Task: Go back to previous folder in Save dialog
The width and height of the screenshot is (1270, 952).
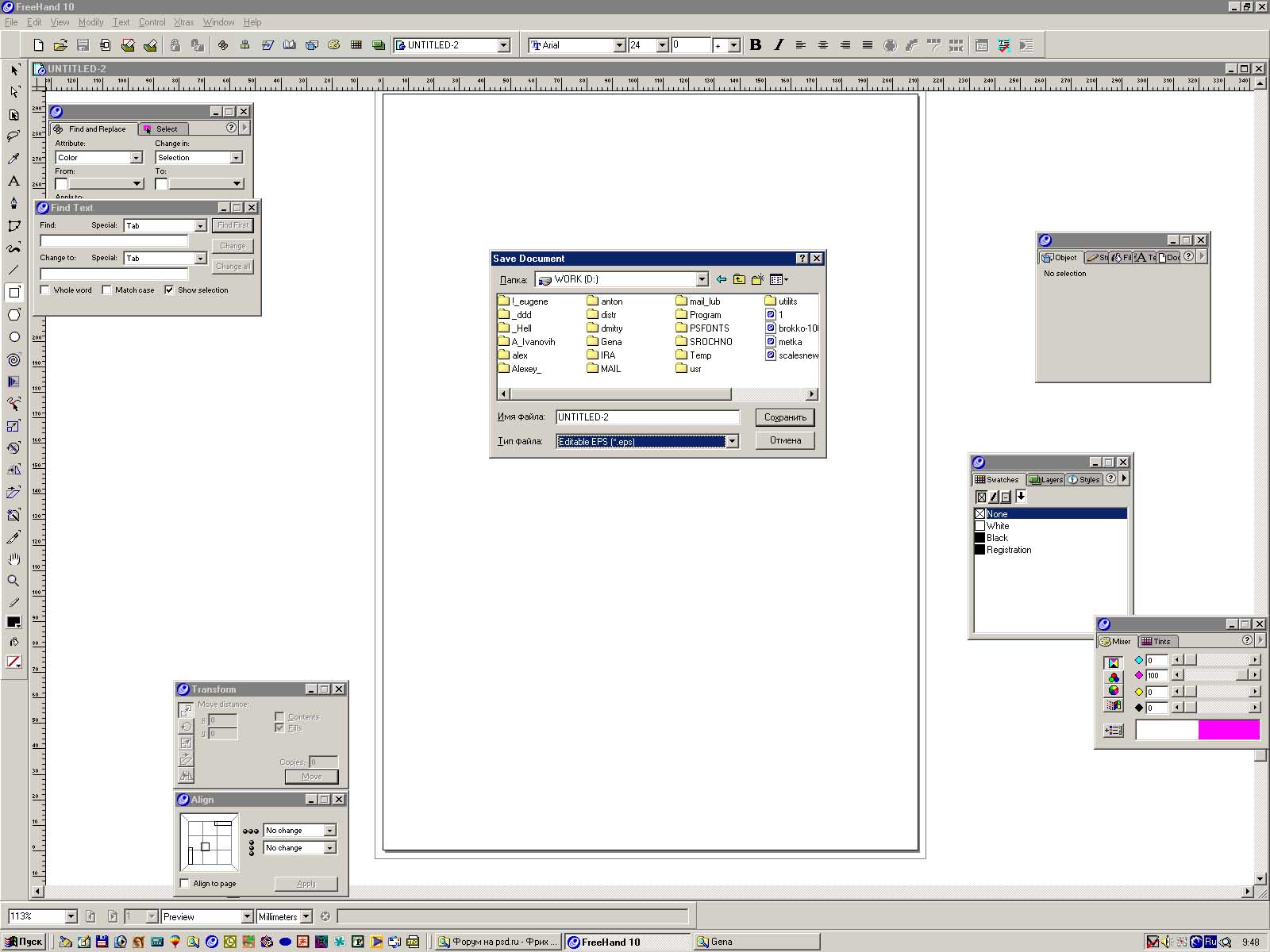Action: [721, 279]
